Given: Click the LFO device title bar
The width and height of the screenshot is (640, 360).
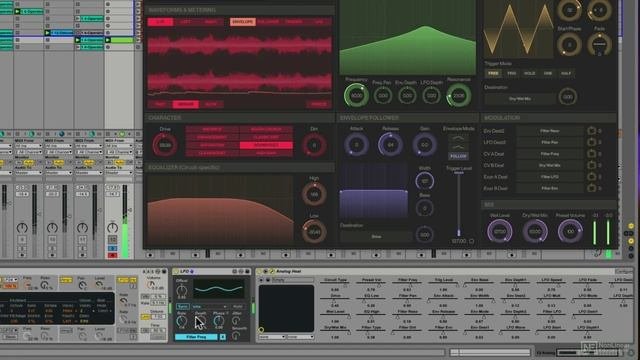Looking at the screenshot, I should (212, 271).
